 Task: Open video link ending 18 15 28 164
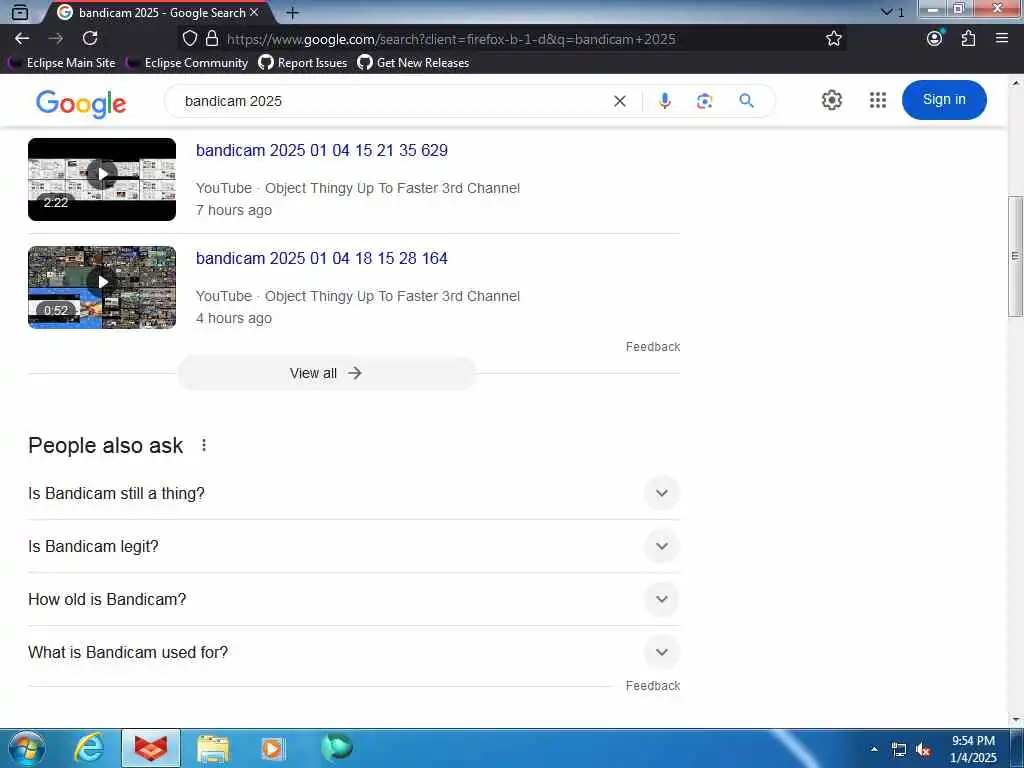click(x=322, y=259)
